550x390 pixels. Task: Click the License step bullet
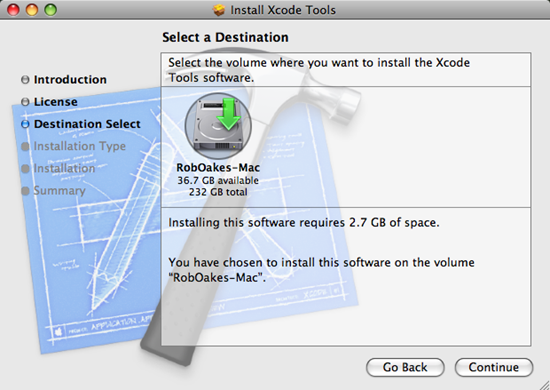[x=25, y=102]
